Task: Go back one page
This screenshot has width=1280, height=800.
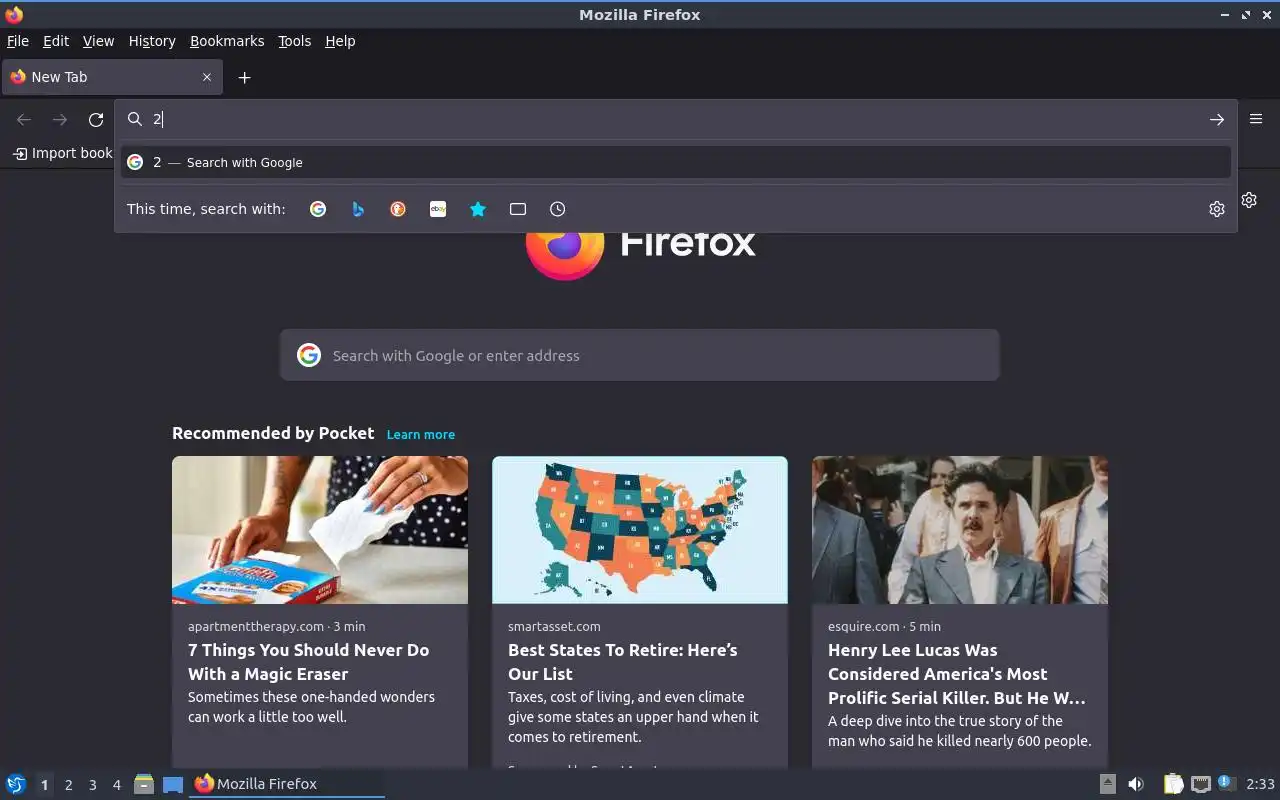Action: pos(24,120)
